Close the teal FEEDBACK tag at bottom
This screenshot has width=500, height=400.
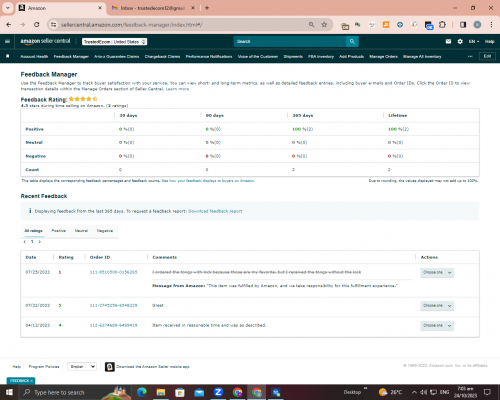32,381
